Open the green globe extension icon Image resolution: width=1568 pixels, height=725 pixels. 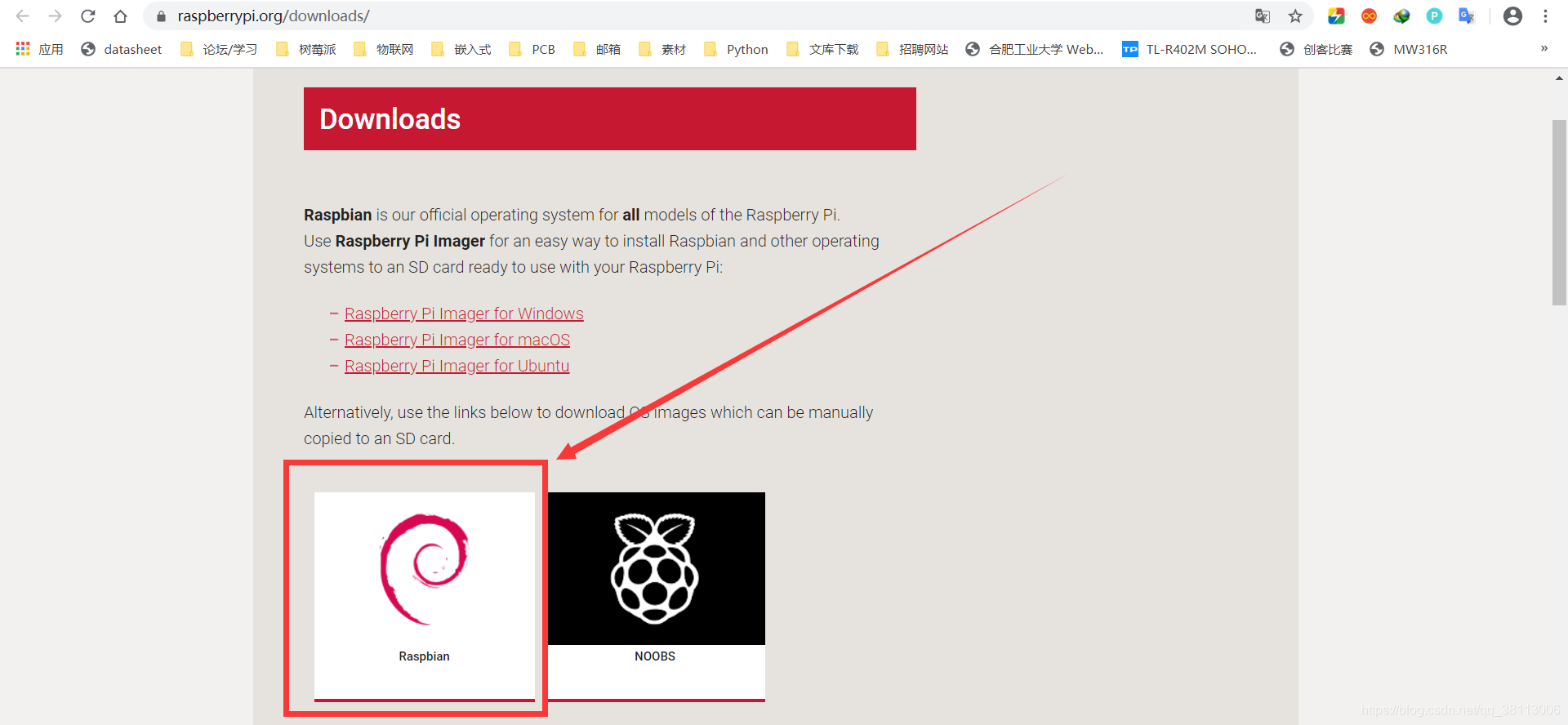[1402, 16]
